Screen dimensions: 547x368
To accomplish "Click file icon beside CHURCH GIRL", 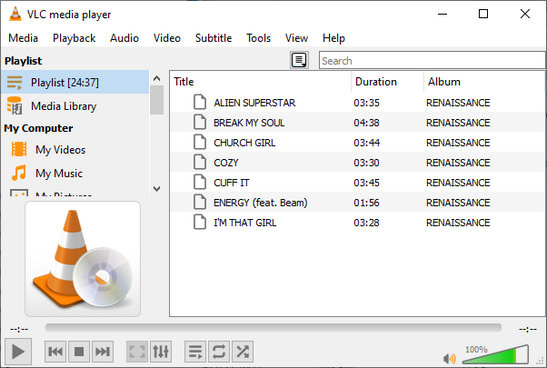I will click(x=200, y=142).
